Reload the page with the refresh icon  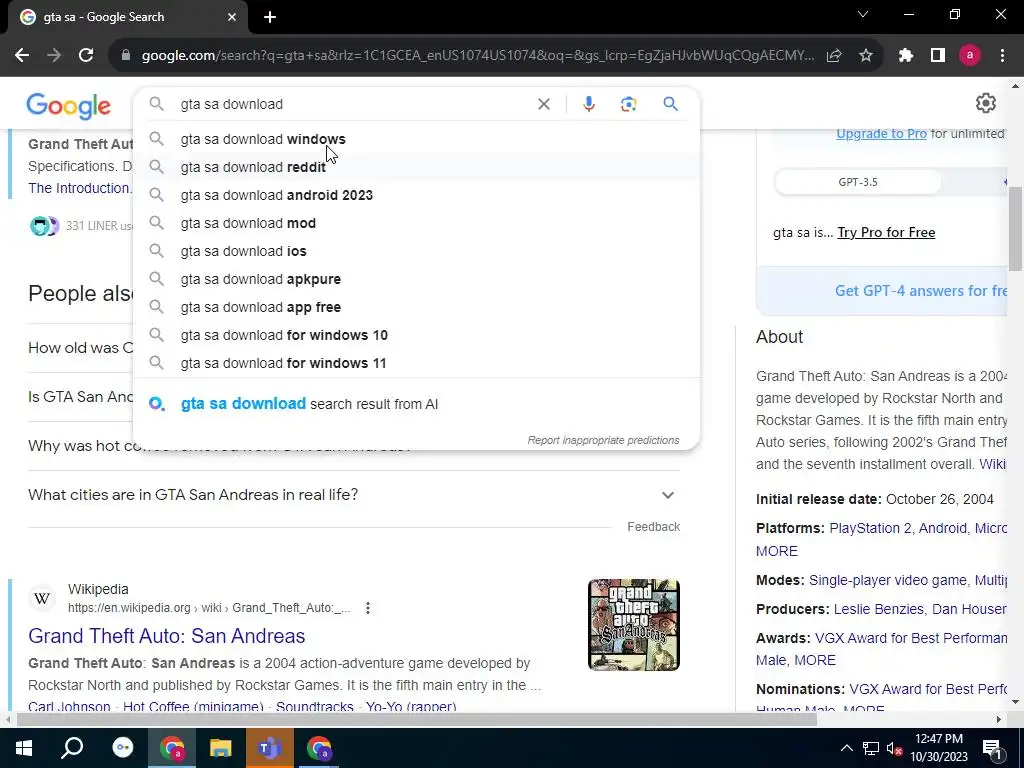point(86,56)
